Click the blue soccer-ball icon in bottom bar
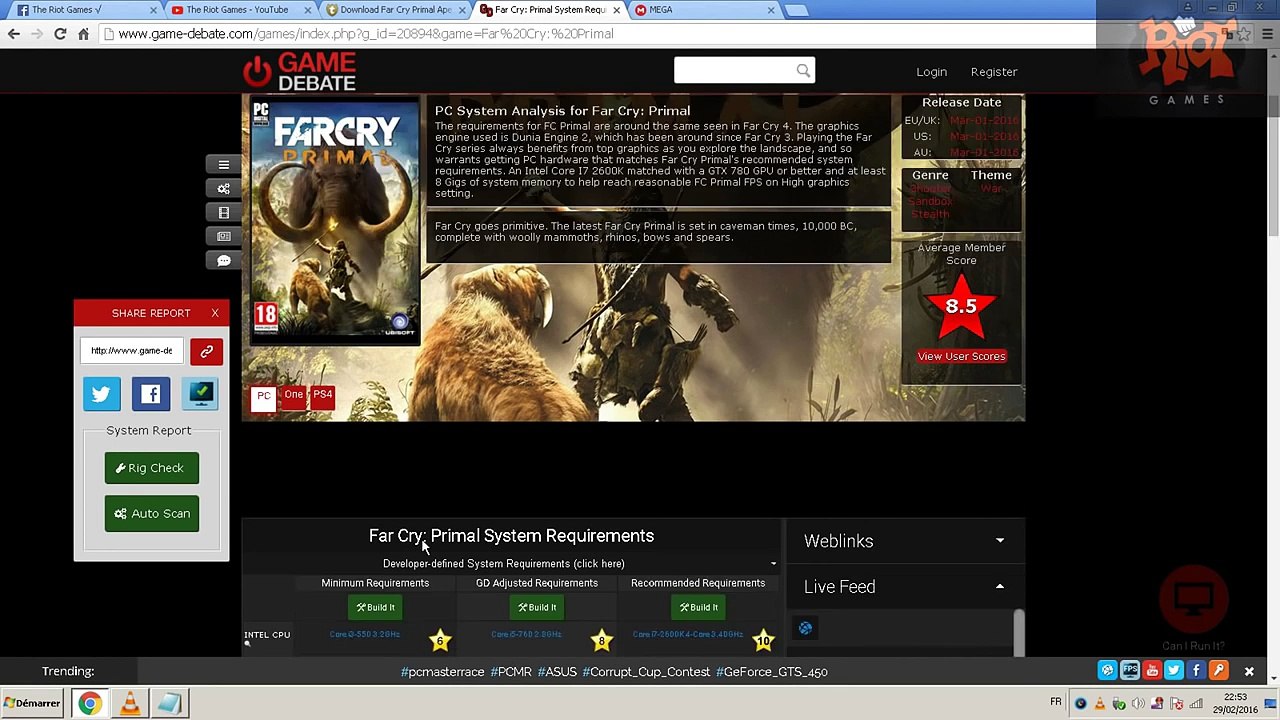The height and width of the screenshot is (720, 1280). [x=1107, y=671]
